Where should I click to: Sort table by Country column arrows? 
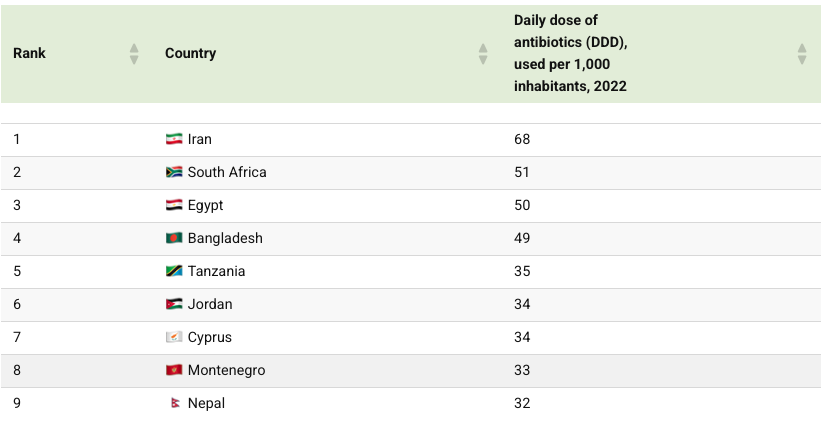click(x=483, y=54)
